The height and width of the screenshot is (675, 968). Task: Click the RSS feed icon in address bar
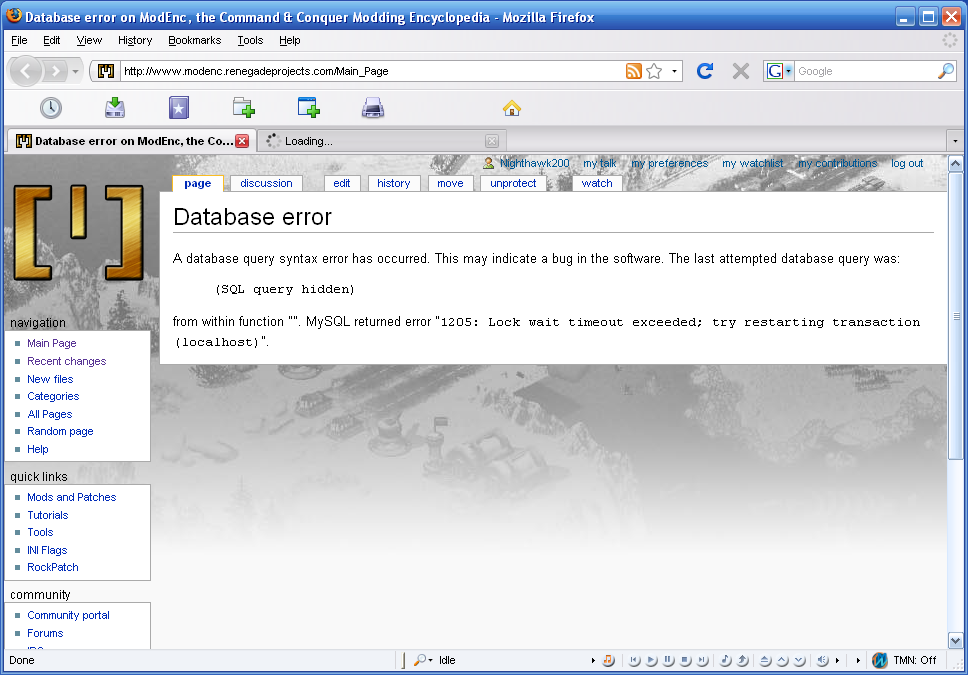click(633, 71)
